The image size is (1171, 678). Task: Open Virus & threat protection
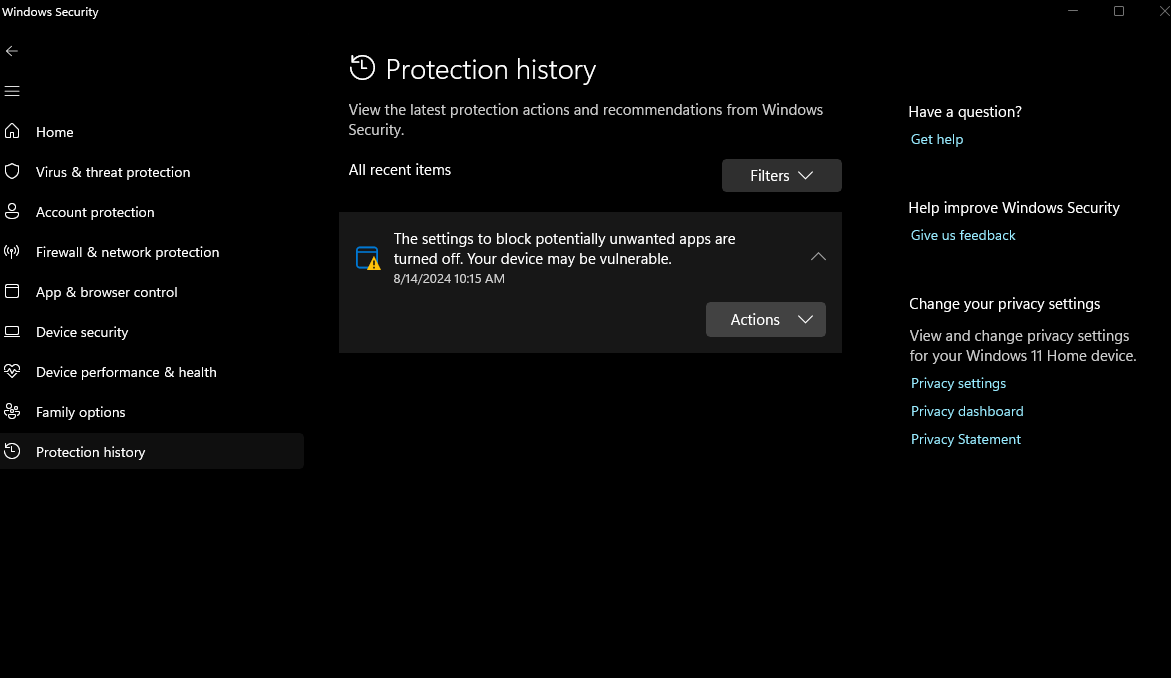coord(152,172)
